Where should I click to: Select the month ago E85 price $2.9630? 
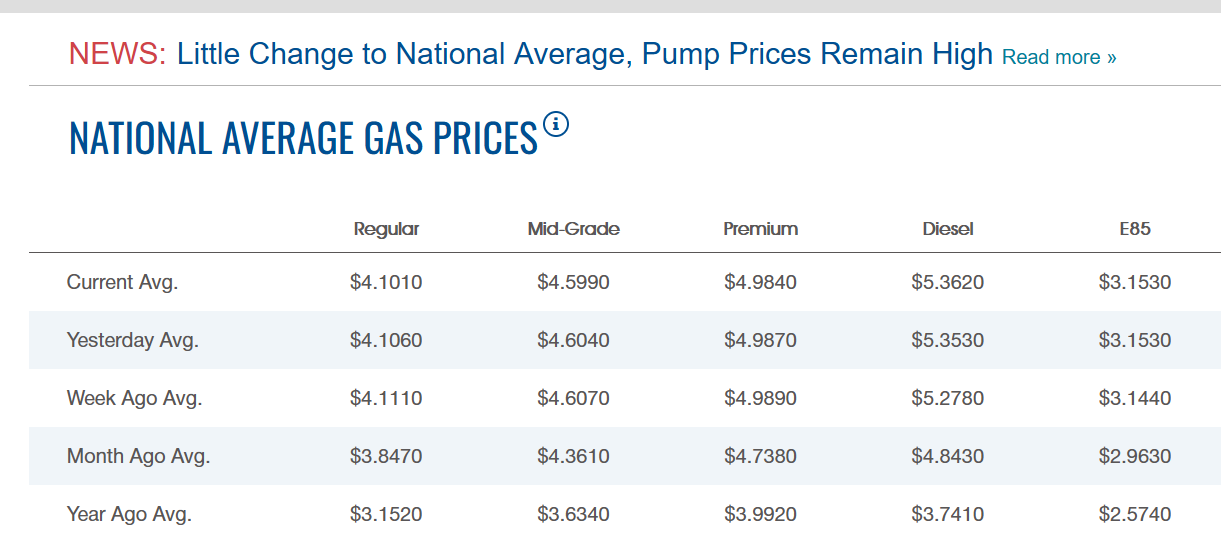pyautogui.click(x=1135, y=456)
